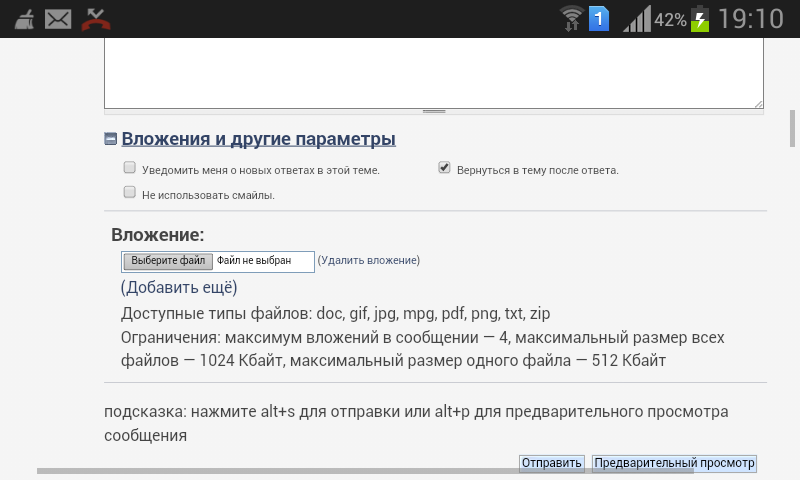Click the text area bottom resize grip bar
This screenshot has width=800, height=480.
tap(434, 111)
